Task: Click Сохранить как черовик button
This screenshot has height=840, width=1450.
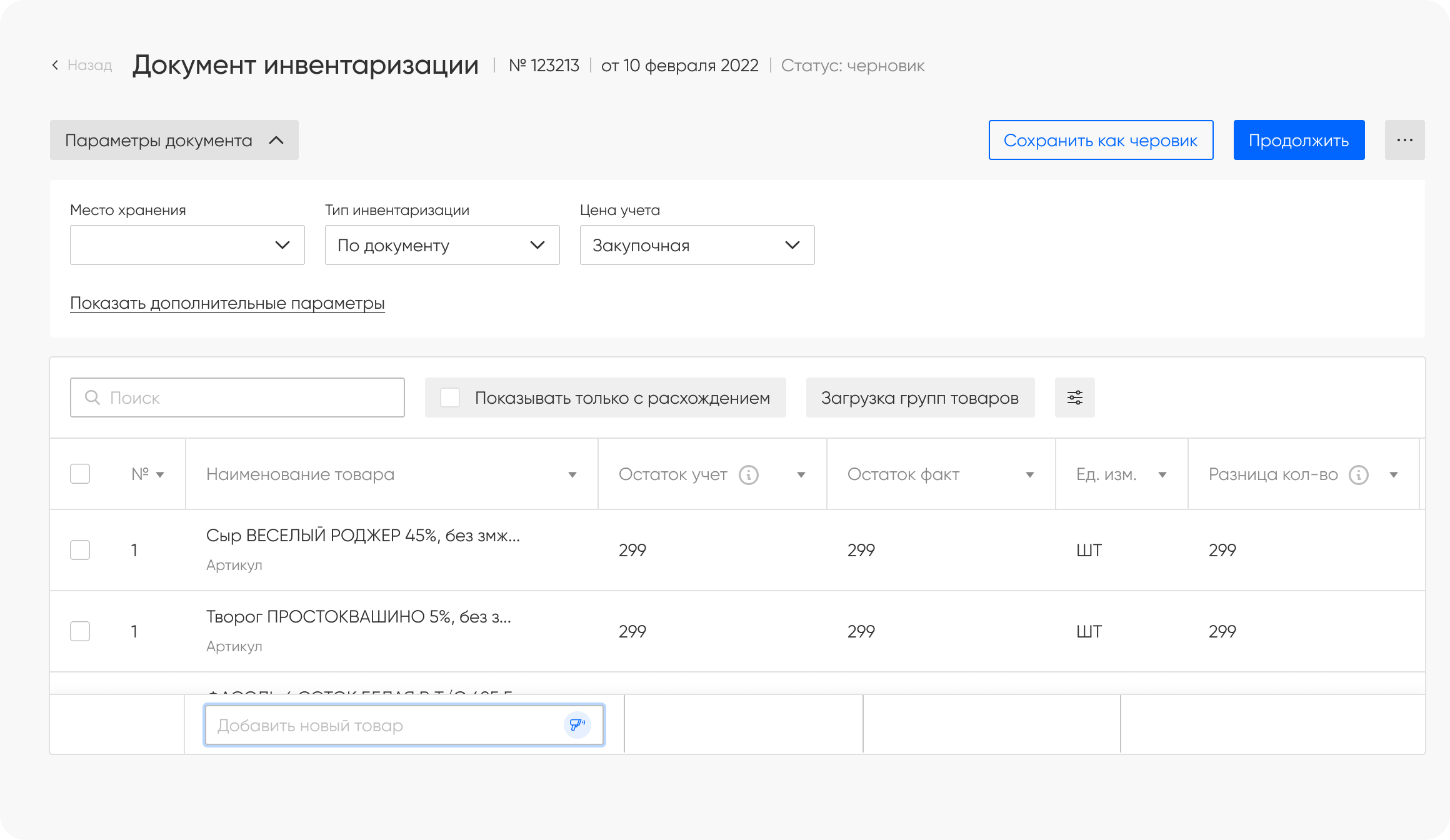Action: pos(1101,140)
